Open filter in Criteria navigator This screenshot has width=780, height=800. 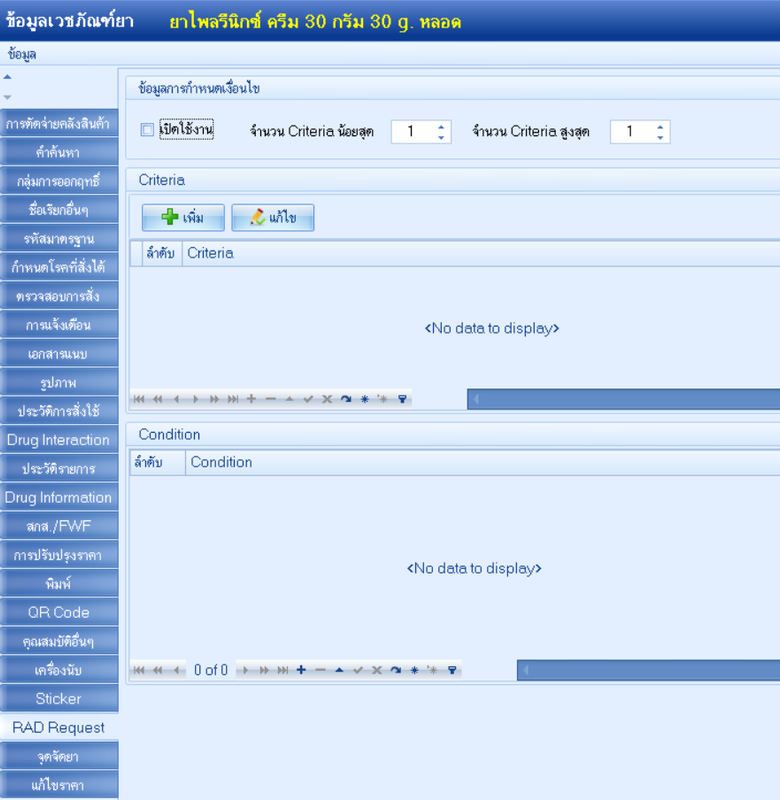pyautogui.click(x=402, y=399)
